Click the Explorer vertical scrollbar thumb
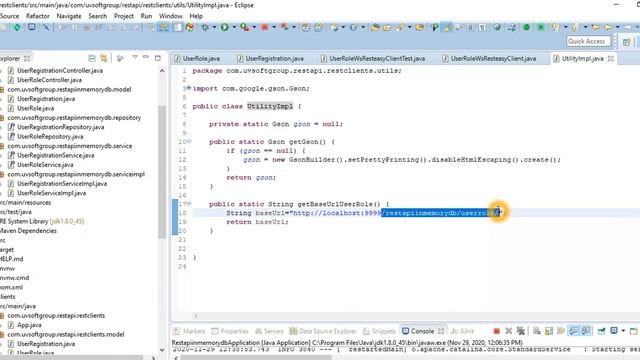This screenshot has width=640, height=360. pyautogui.click(x=162, y=171)
